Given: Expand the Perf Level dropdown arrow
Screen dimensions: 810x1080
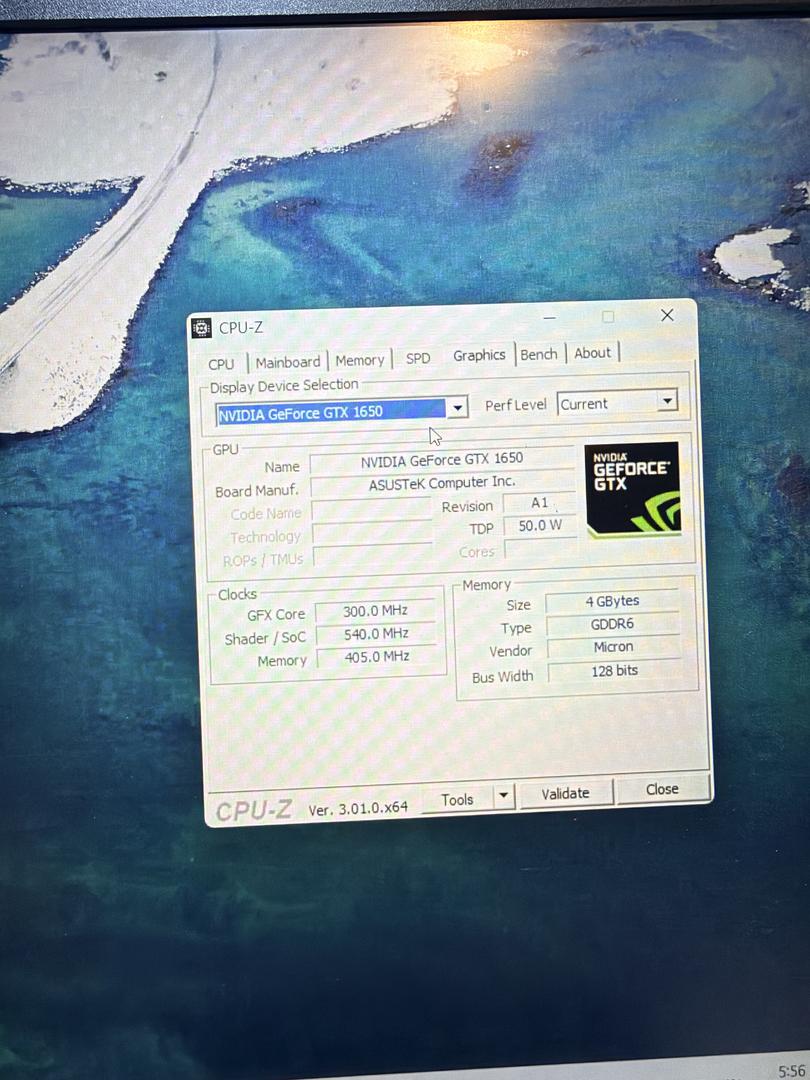Looking at the screenshot, I should (667, 400).
